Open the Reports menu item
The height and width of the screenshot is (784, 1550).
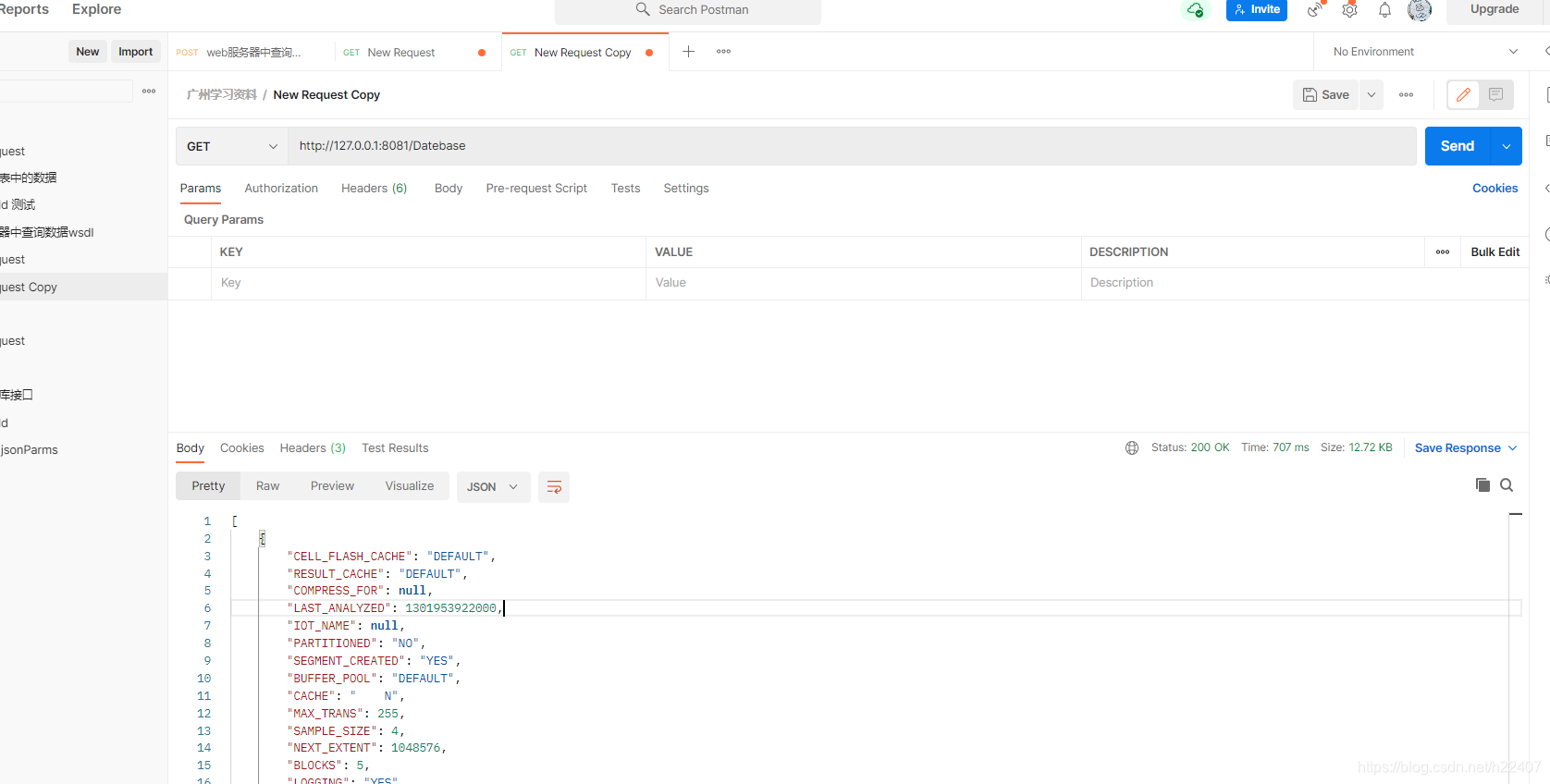coord(24,9)
